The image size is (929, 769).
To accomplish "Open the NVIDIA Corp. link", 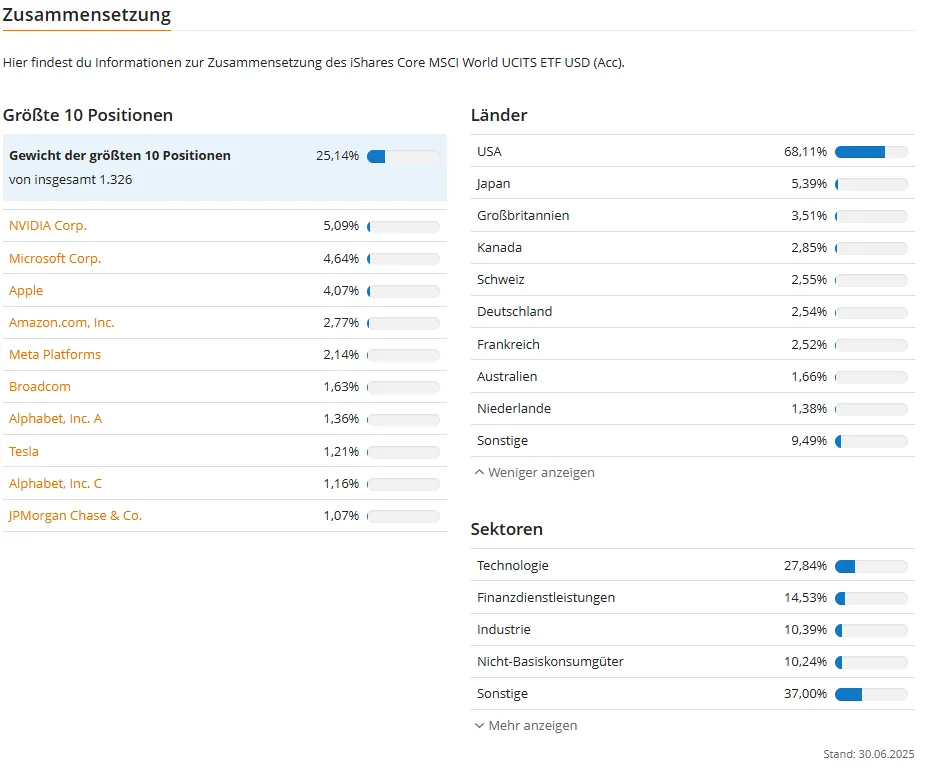I will pyautogui.click(x=48, y=226).
